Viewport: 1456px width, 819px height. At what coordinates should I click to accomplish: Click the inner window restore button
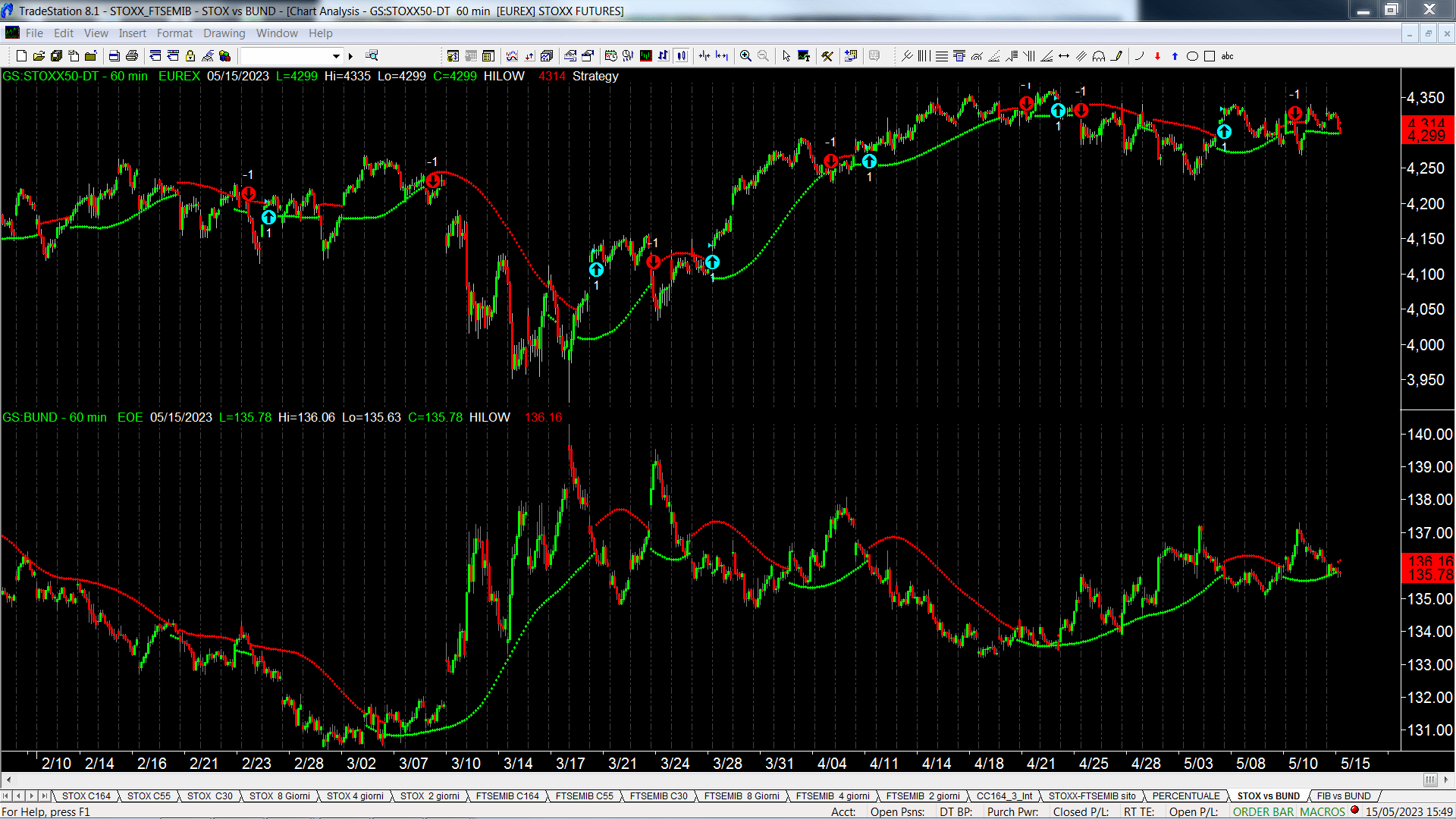(x=1428, y=33)
